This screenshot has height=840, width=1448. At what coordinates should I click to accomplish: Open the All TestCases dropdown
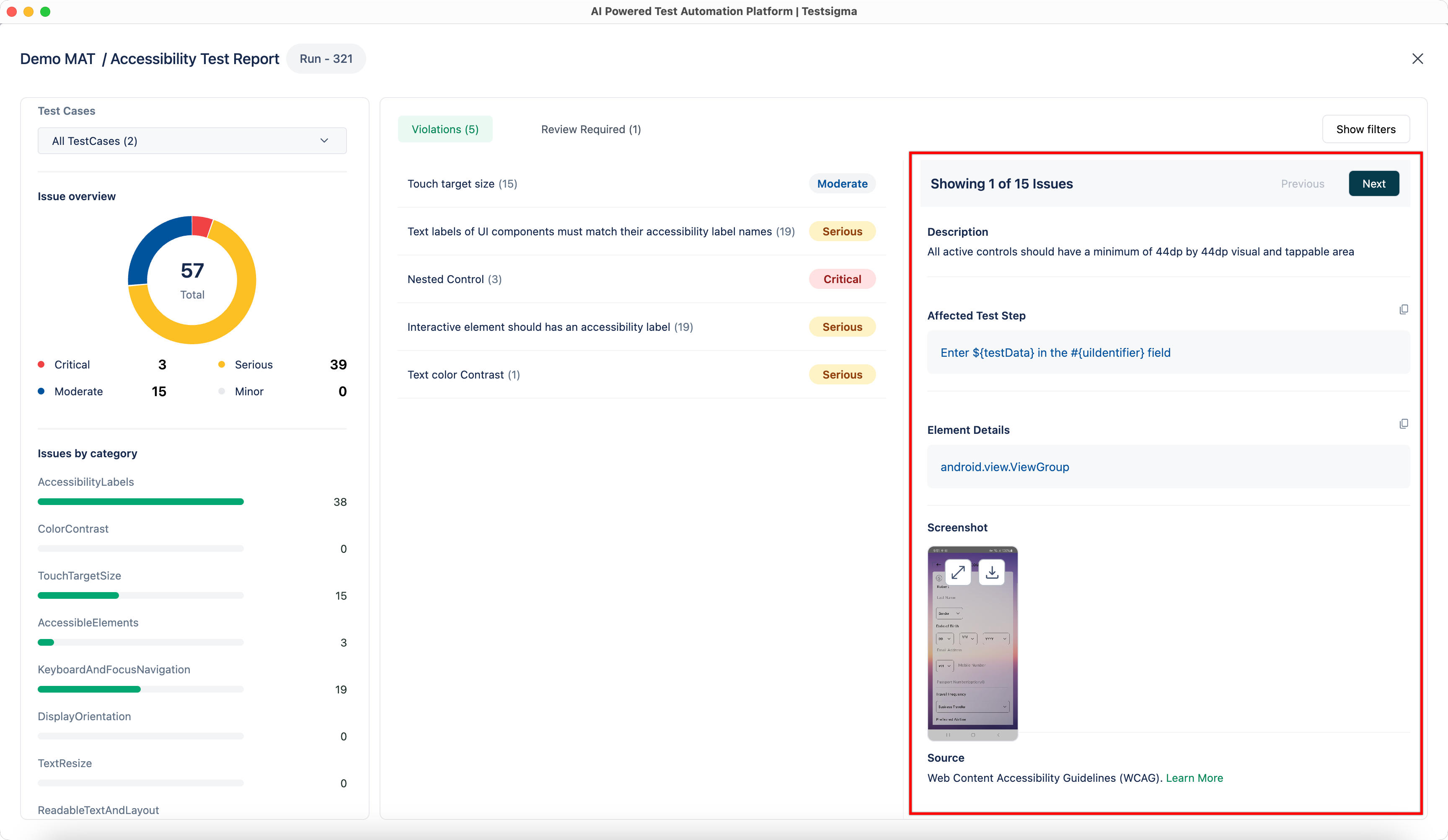(192, 140)
